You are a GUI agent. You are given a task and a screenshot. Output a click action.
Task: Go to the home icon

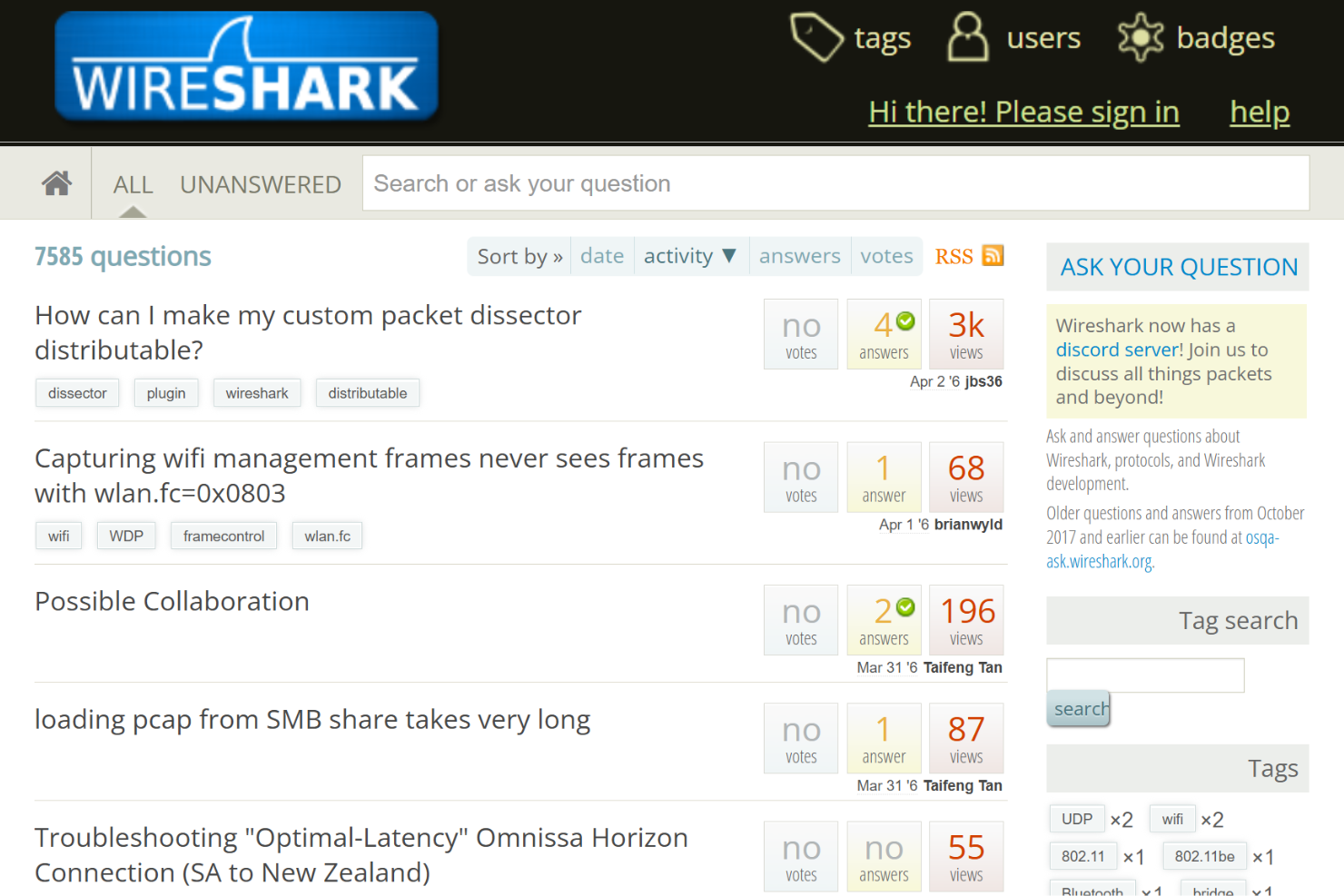tap(56, 184)
